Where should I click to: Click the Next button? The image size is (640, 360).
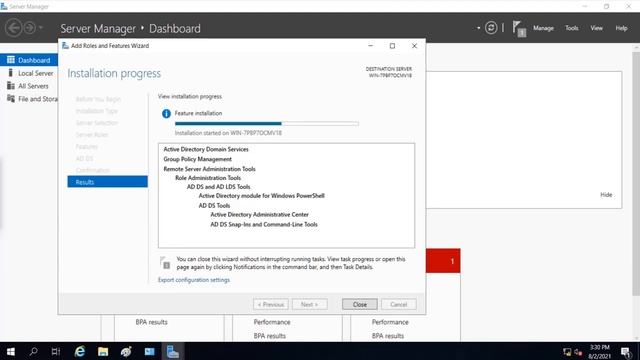[309, 304]
